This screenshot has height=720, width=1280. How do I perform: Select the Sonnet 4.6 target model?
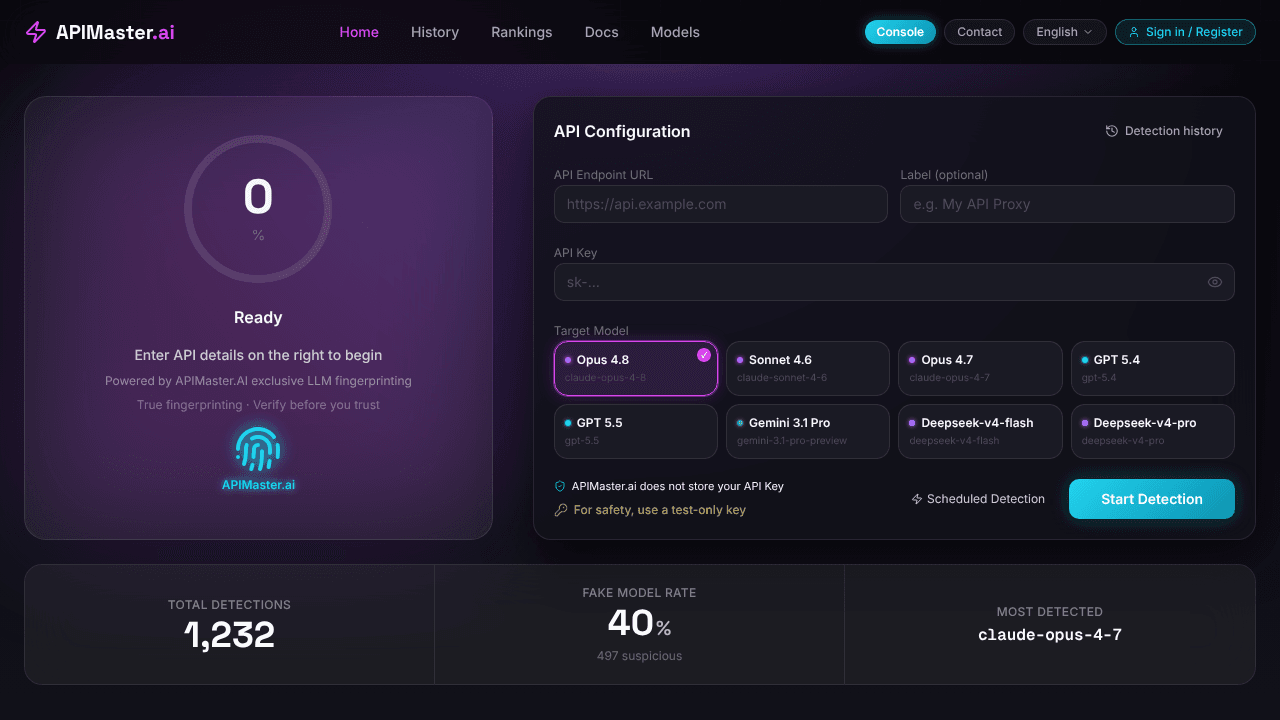[x=808, y=369]
